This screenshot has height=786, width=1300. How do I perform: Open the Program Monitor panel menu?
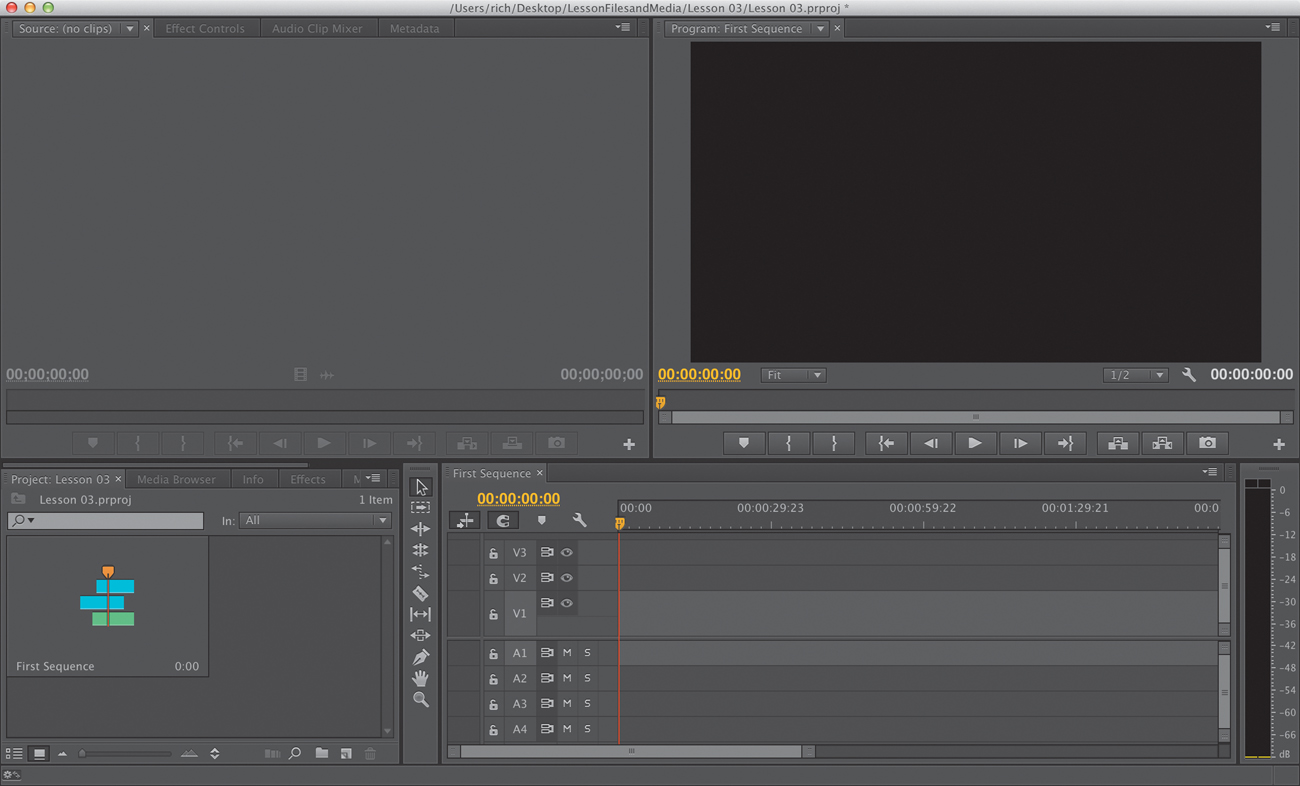coord(1272,28)
